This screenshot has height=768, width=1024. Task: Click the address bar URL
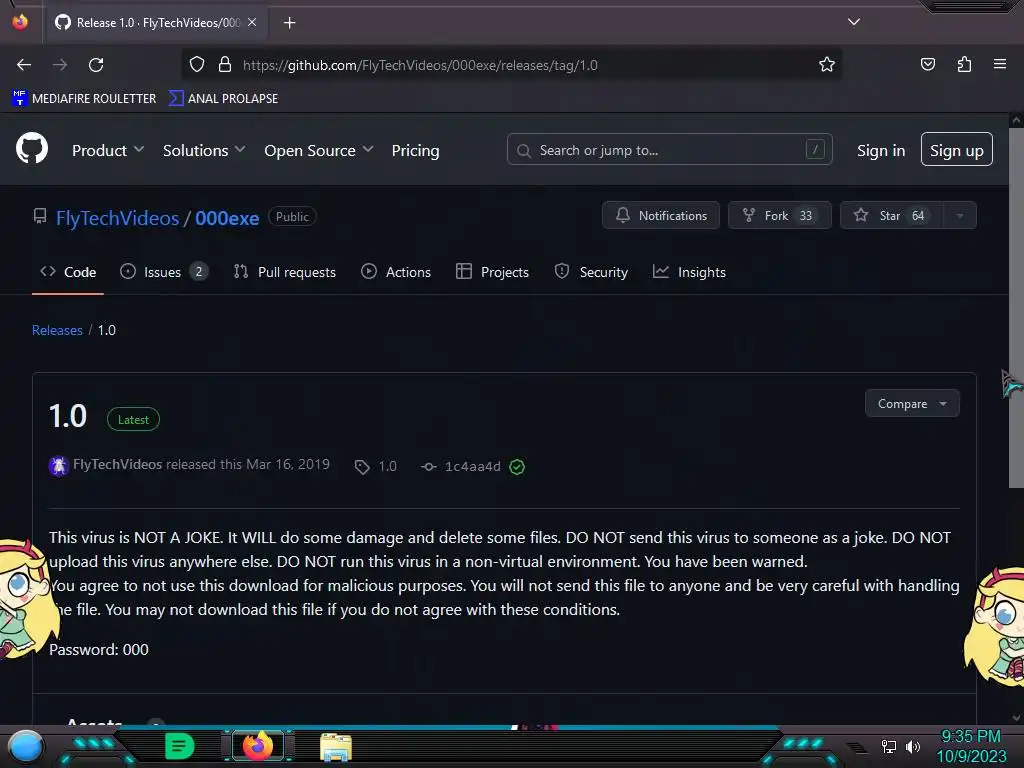click(x=420, y=65)
